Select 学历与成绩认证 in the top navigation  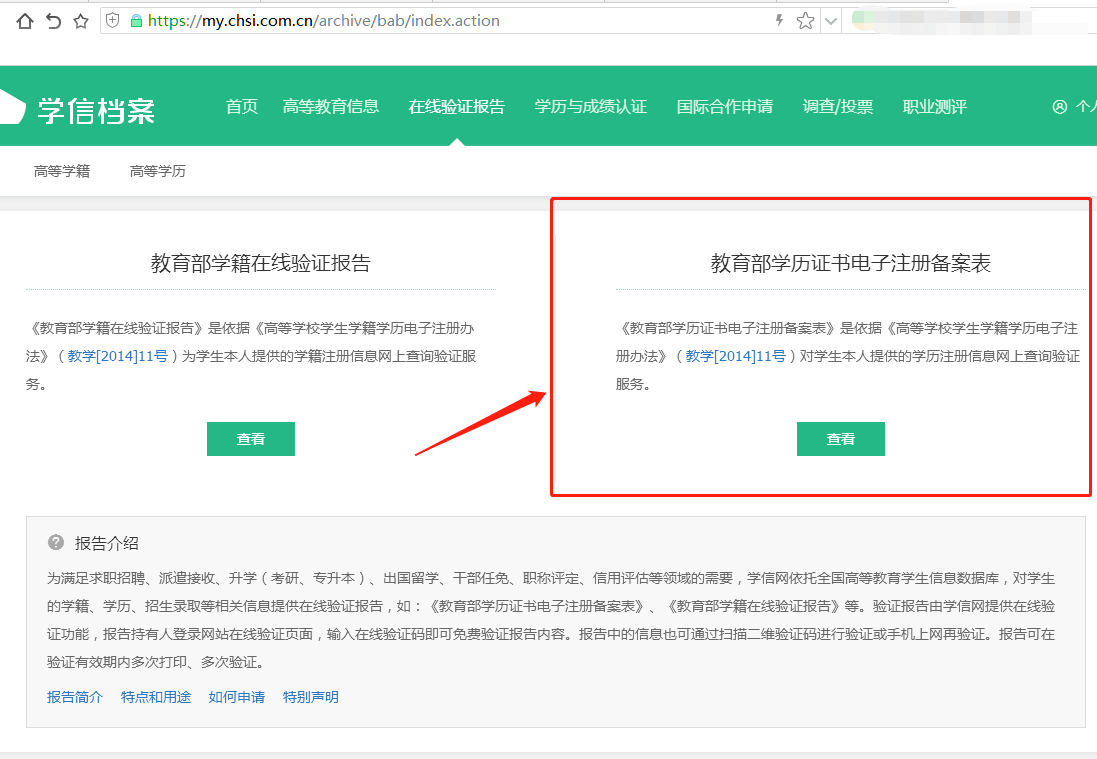pos(591,107)
